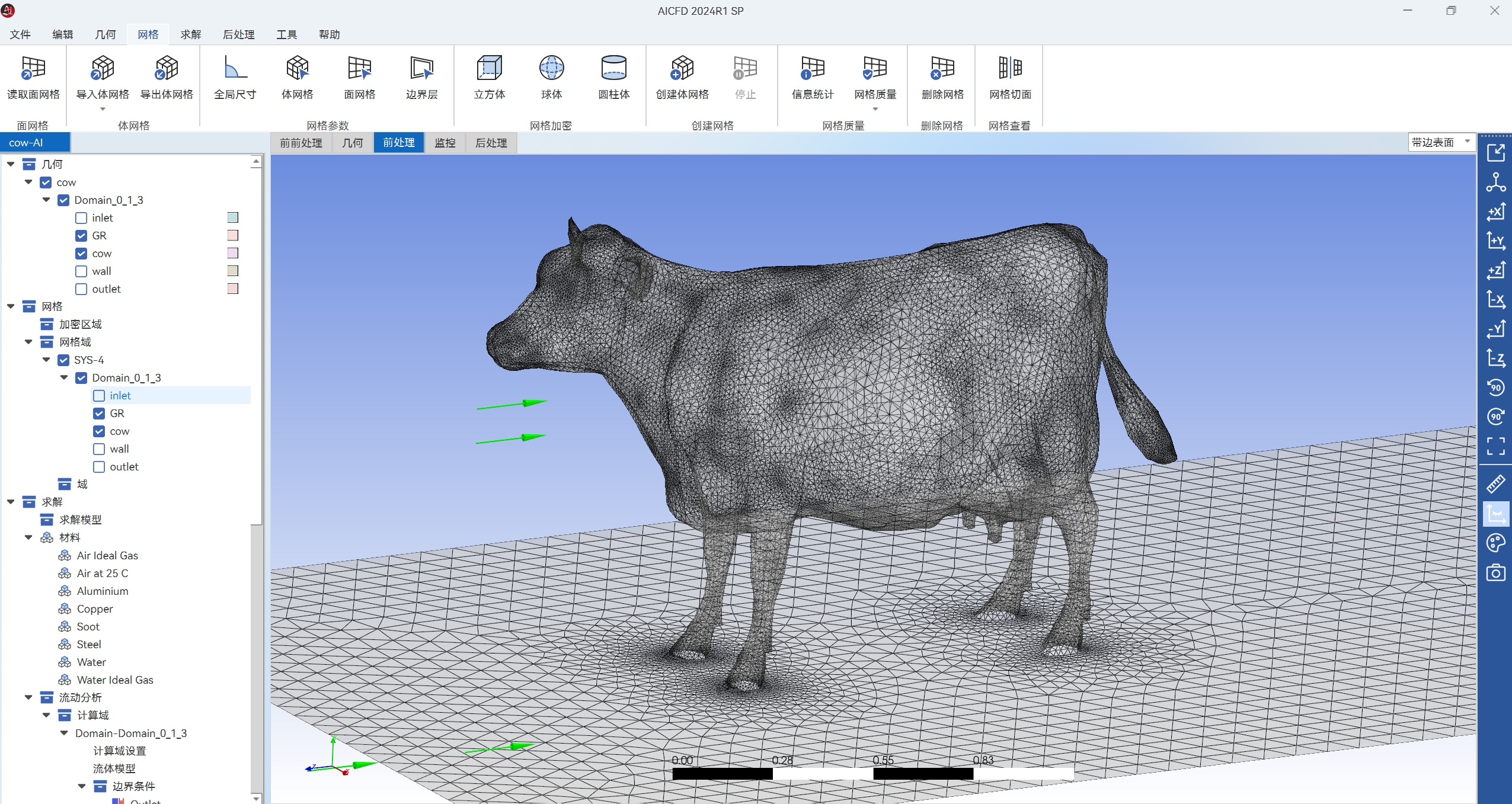1512x804 pixels.
Task: Select the Air at 25 C material
Action: pyautogui.click(x=102, y=573)
